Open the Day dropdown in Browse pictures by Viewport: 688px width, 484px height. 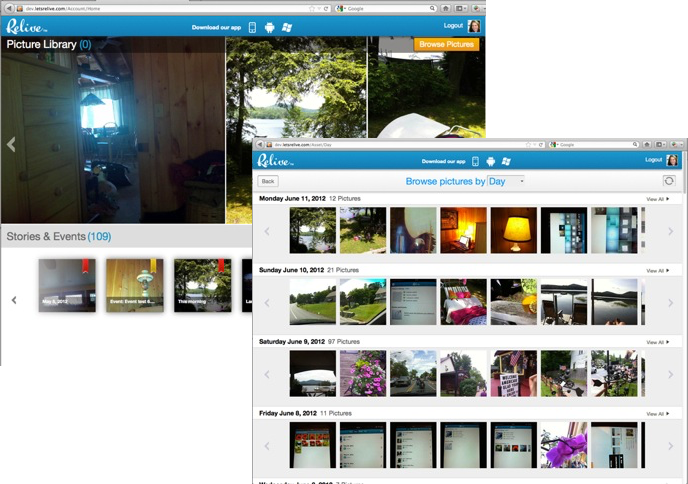tap(506, 181)
